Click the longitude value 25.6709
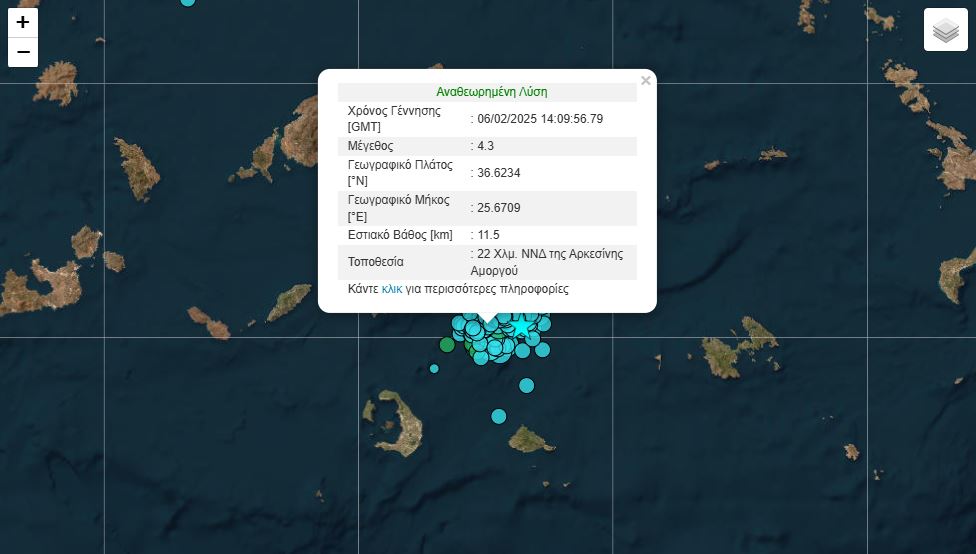Image resolution: width=976 pixels, height=554 pixels. point(499,208)
